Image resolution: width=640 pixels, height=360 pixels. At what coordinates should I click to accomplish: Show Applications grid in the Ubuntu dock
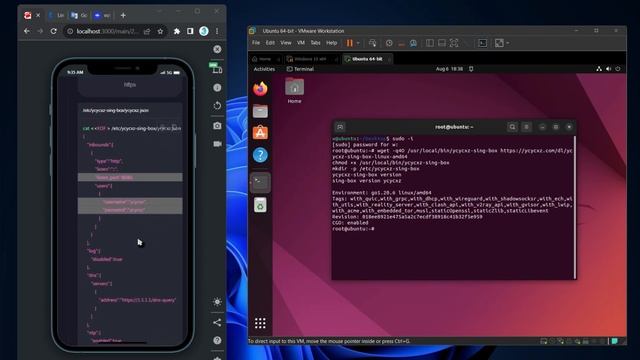coord(260,323)
